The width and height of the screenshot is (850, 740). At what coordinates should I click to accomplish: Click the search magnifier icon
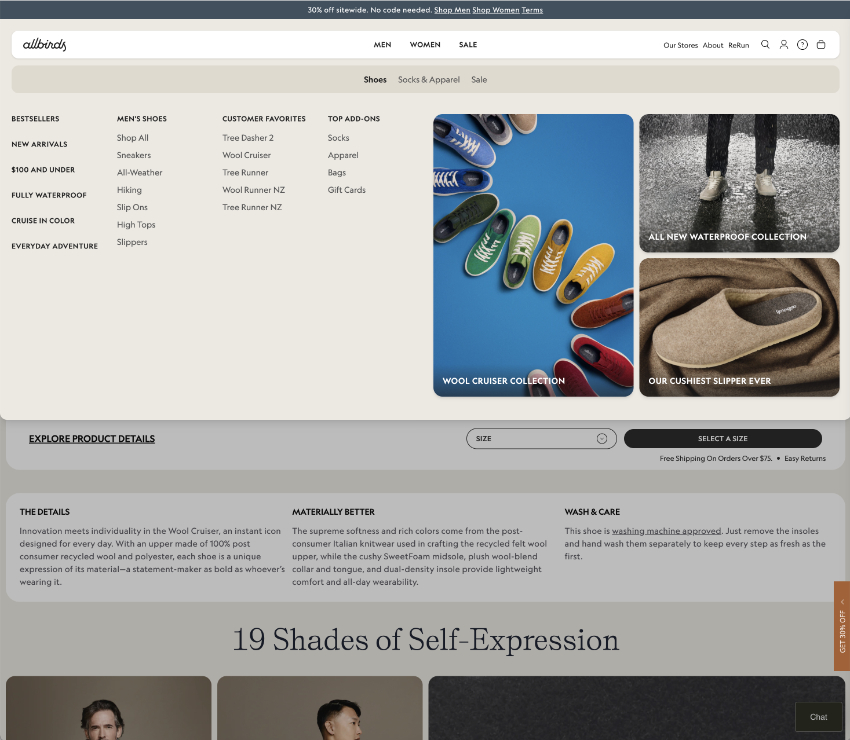(x=765, y=45)
